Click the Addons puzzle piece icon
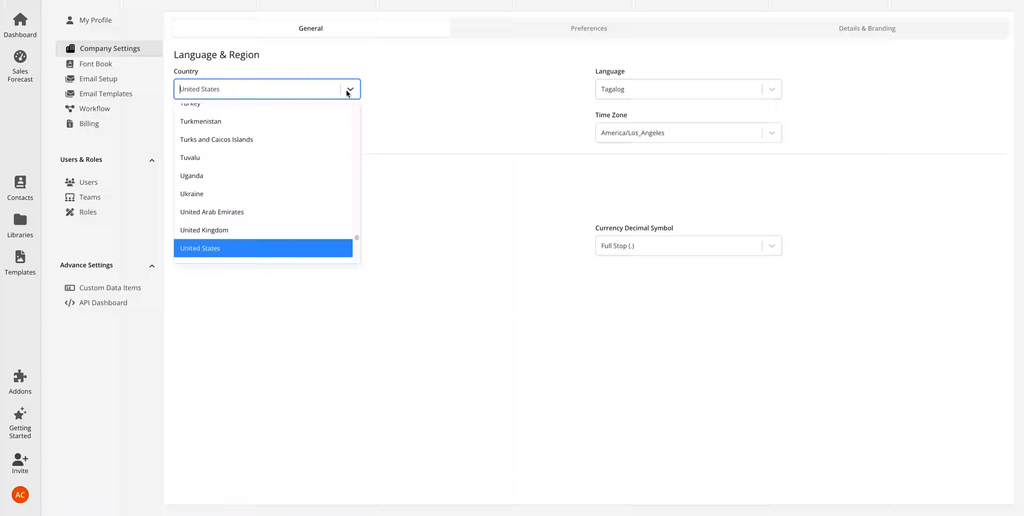The width and height of the screenshot is (1024, 516). coord(20,377)
